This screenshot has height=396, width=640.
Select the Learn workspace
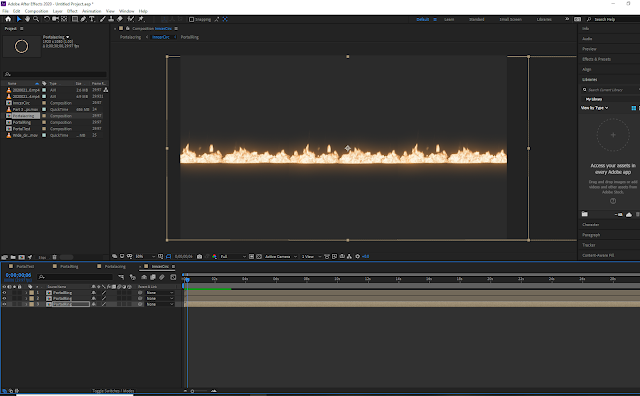(449, 19)
